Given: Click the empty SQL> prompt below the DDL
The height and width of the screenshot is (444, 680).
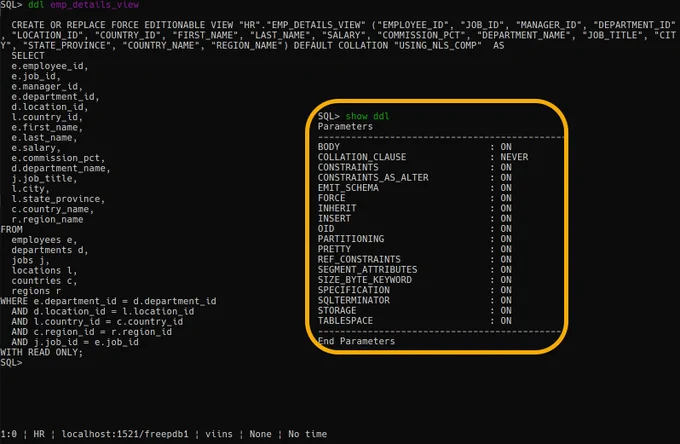Looking at the screenshot, I should tap(11, 362).
